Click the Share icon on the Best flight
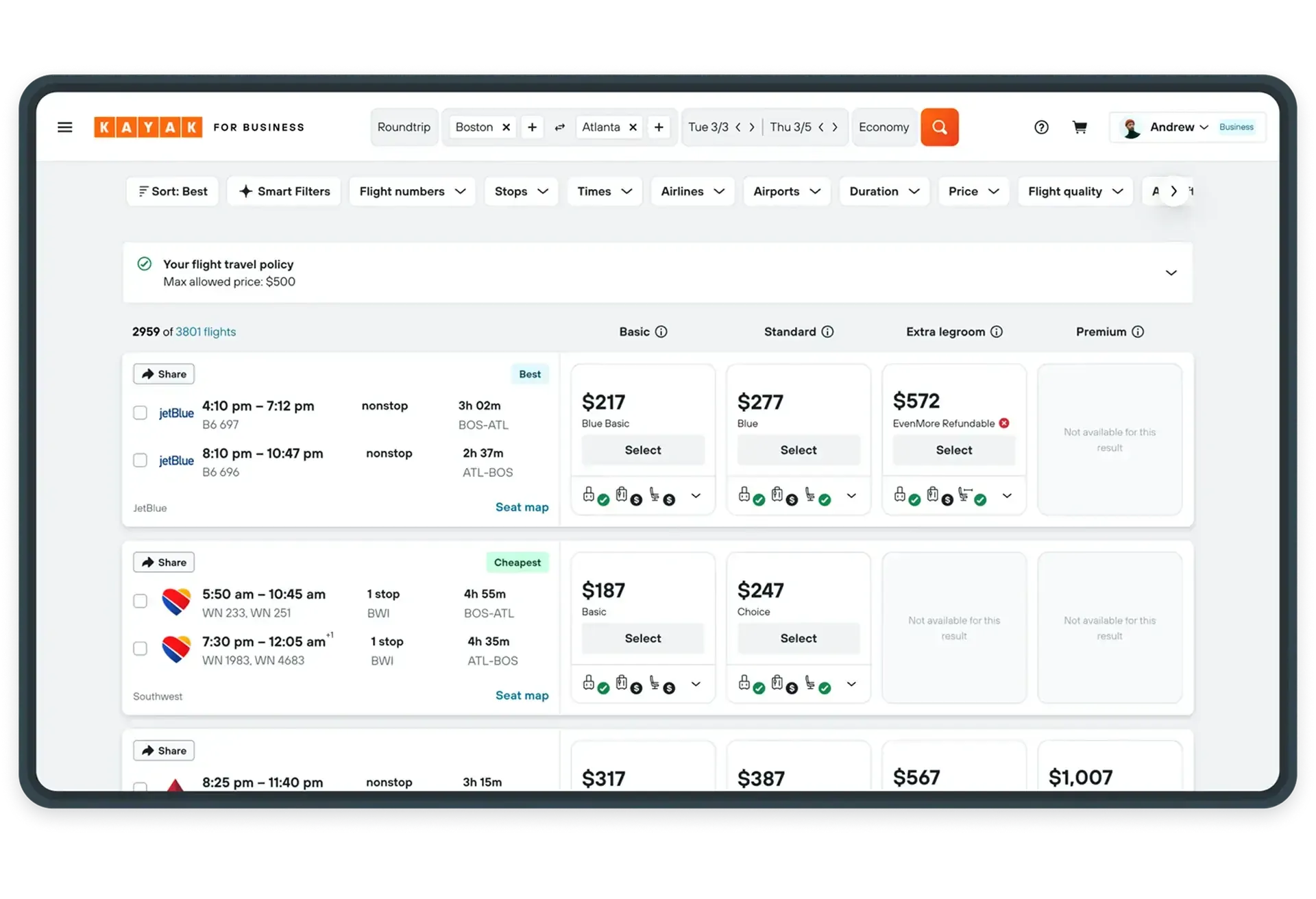This screenshot has width=1316, height=899. click(148, 373)
